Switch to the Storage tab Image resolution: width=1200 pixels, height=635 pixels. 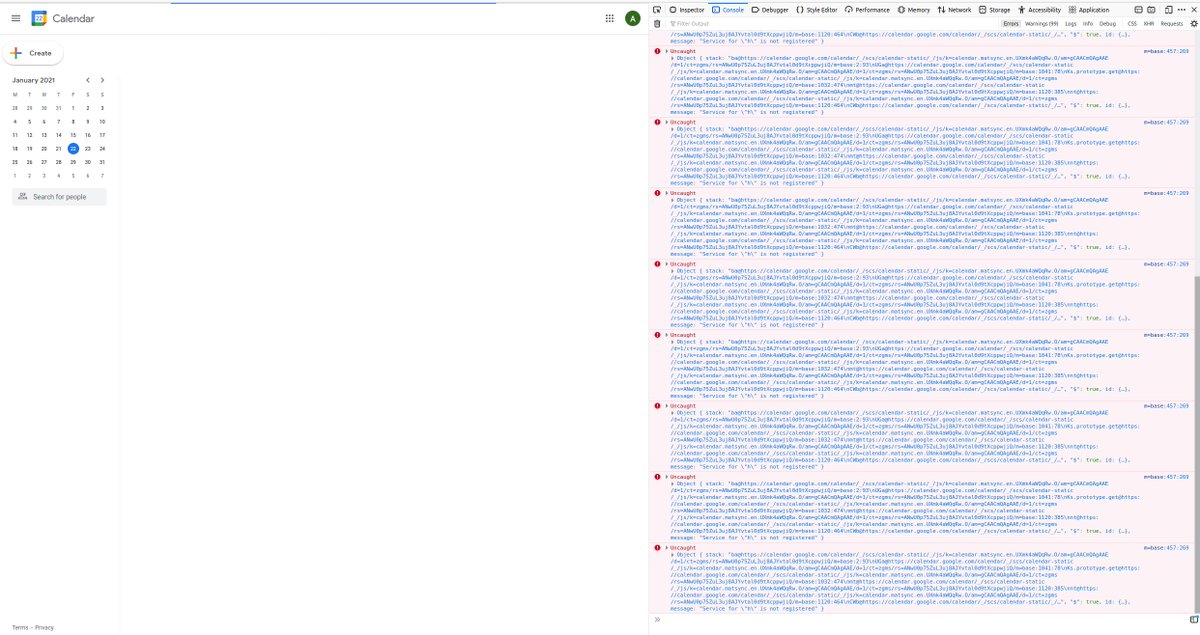click(x=994, y=9)
